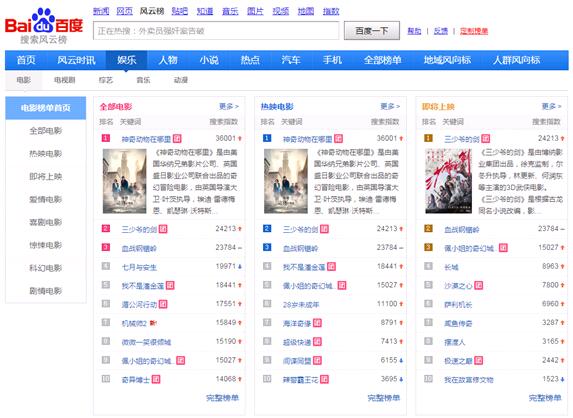Screen dimensions: 573x418
Task: Select 科幻电影 in the left sidebar
Action: click(x=46, y=268)
